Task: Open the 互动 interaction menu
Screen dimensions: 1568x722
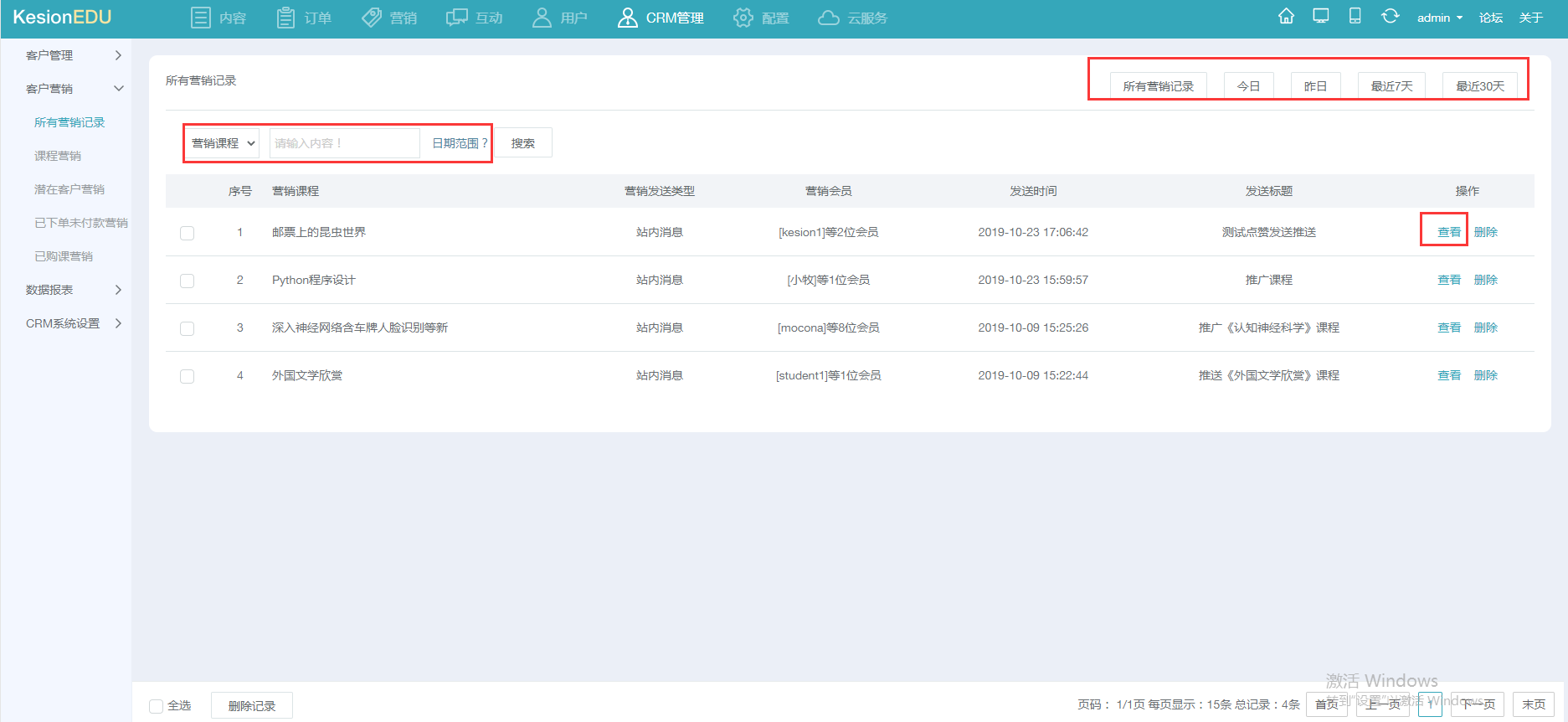Action: click(x=475, y=18)
